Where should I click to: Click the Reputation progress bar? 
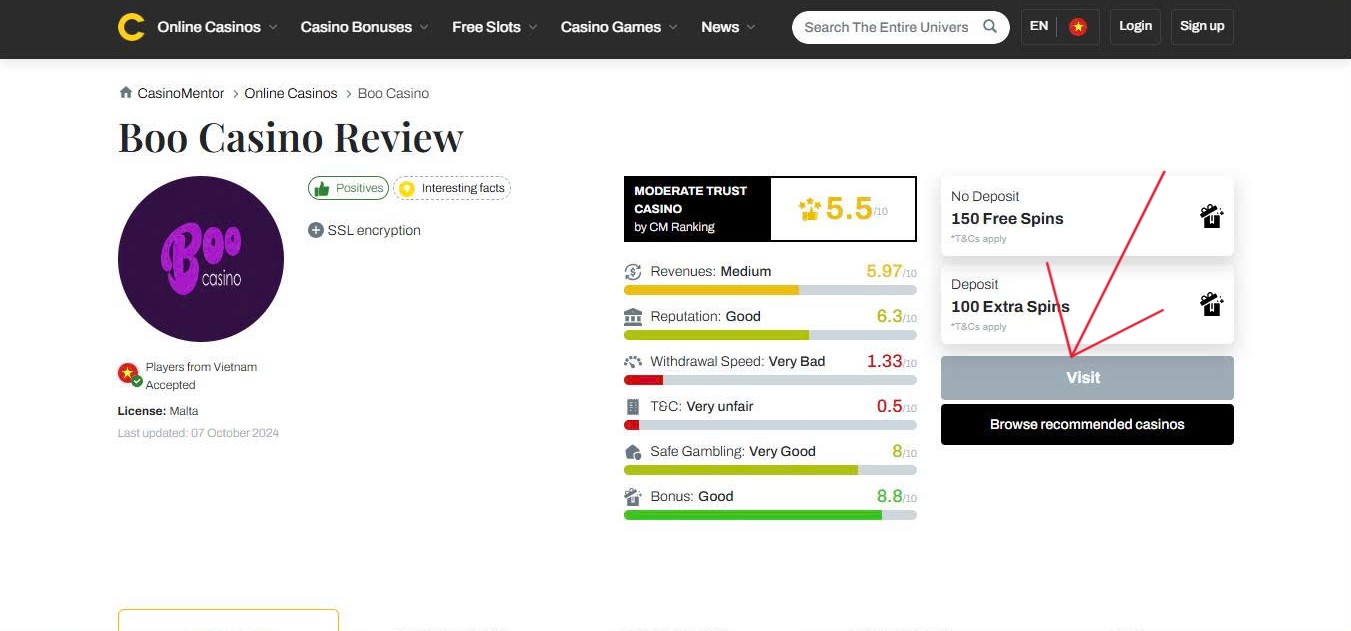[x=770, y=335]
